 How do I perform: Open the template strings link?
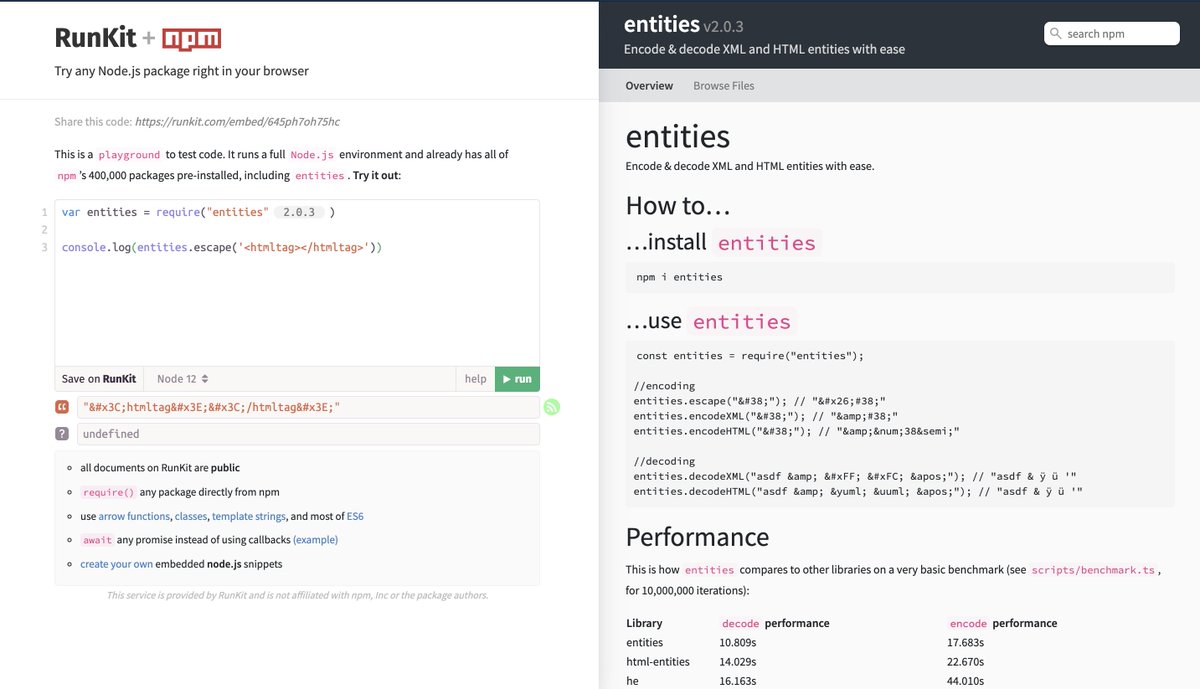pos(248,516)
